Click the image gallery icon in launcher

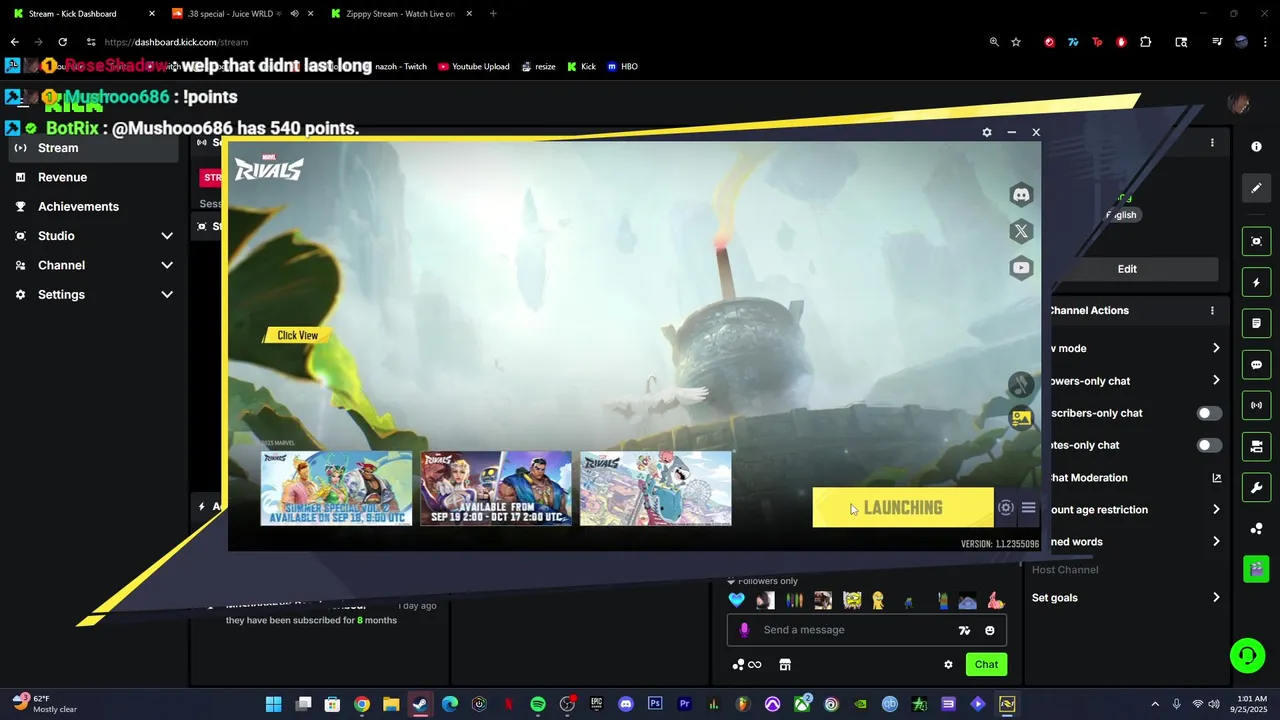[x=1021, y=419]
